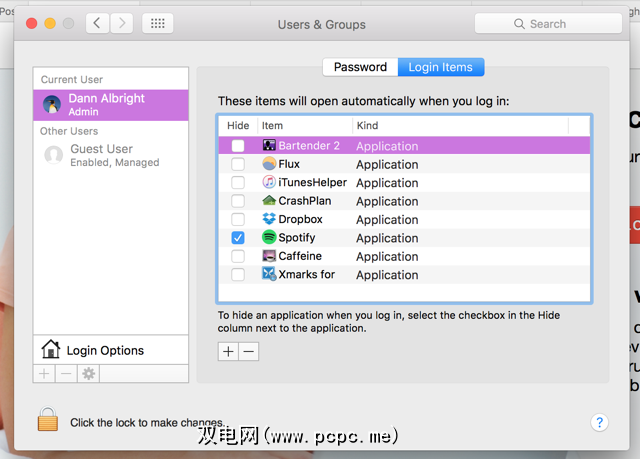Viewport: 640px width, 459px height.
Task: Uncheck the Hide checkbox for Spotify
Action: coord(237,238)
